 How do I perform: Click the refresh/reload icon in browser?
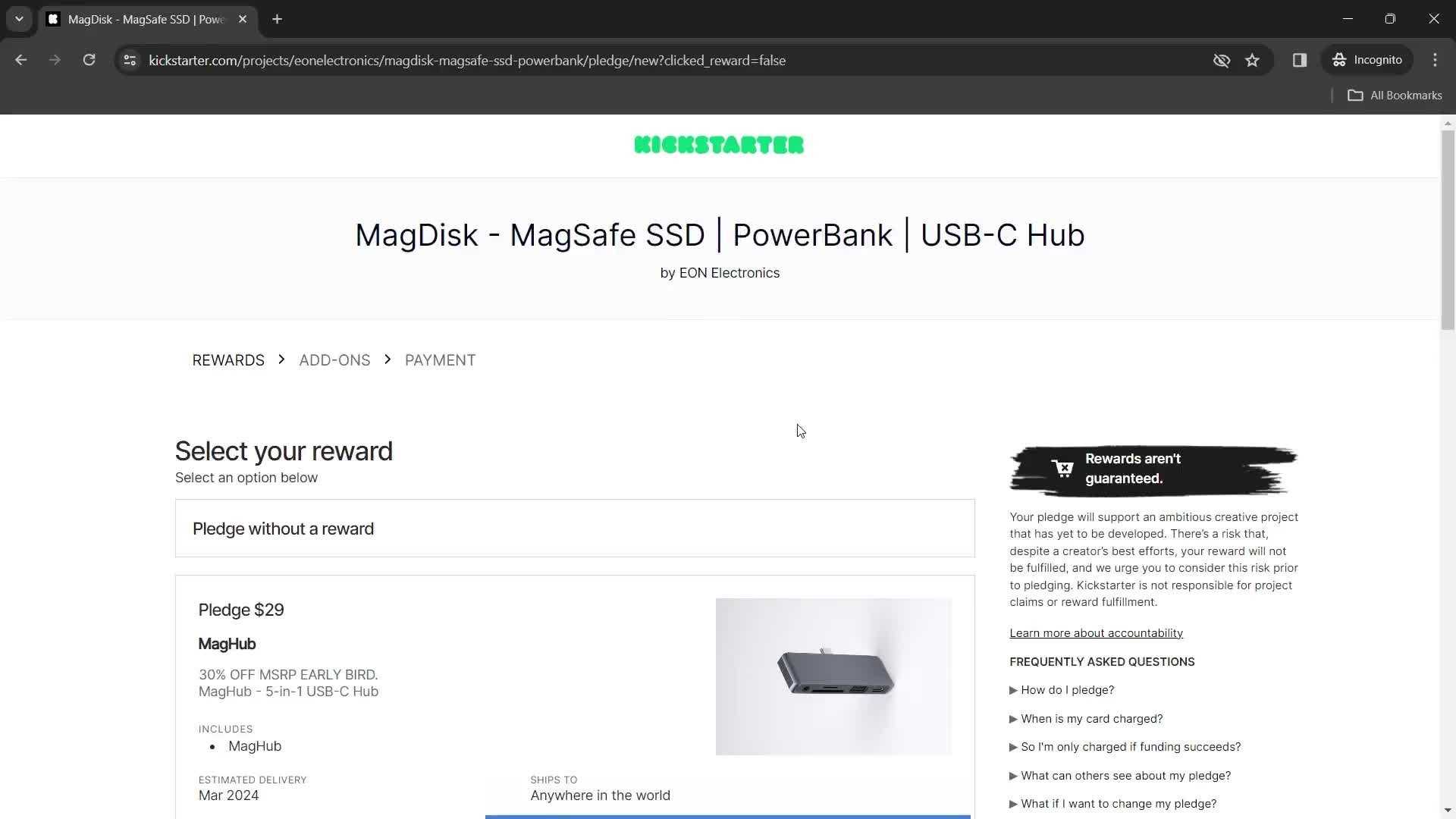pyautogui.click(x=89, y=60)
